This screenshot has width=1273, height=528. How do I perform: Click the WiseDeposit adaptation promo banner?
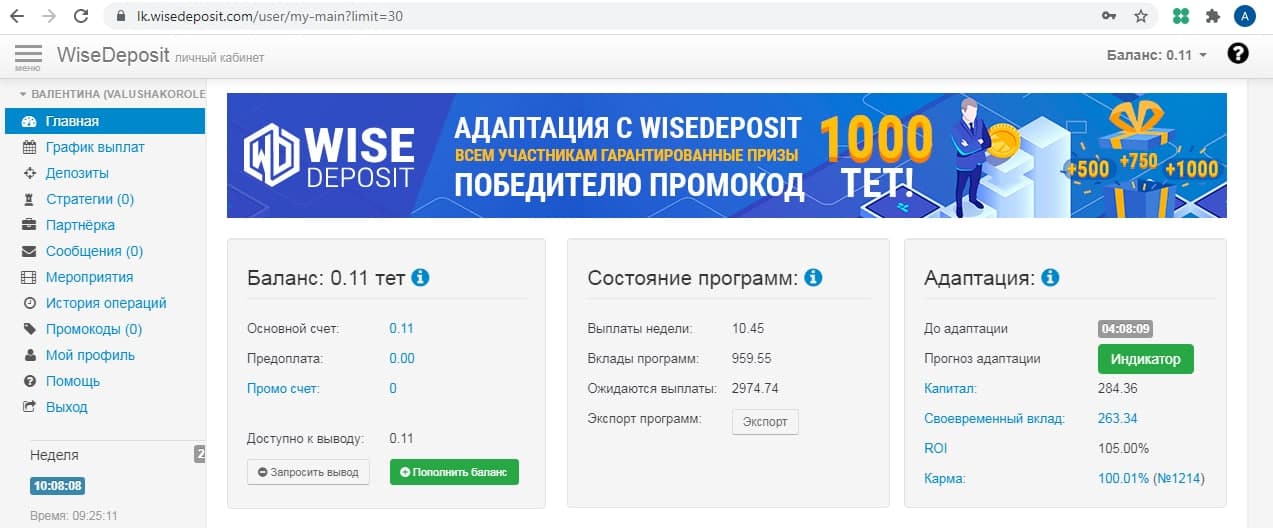pos(726,155)
